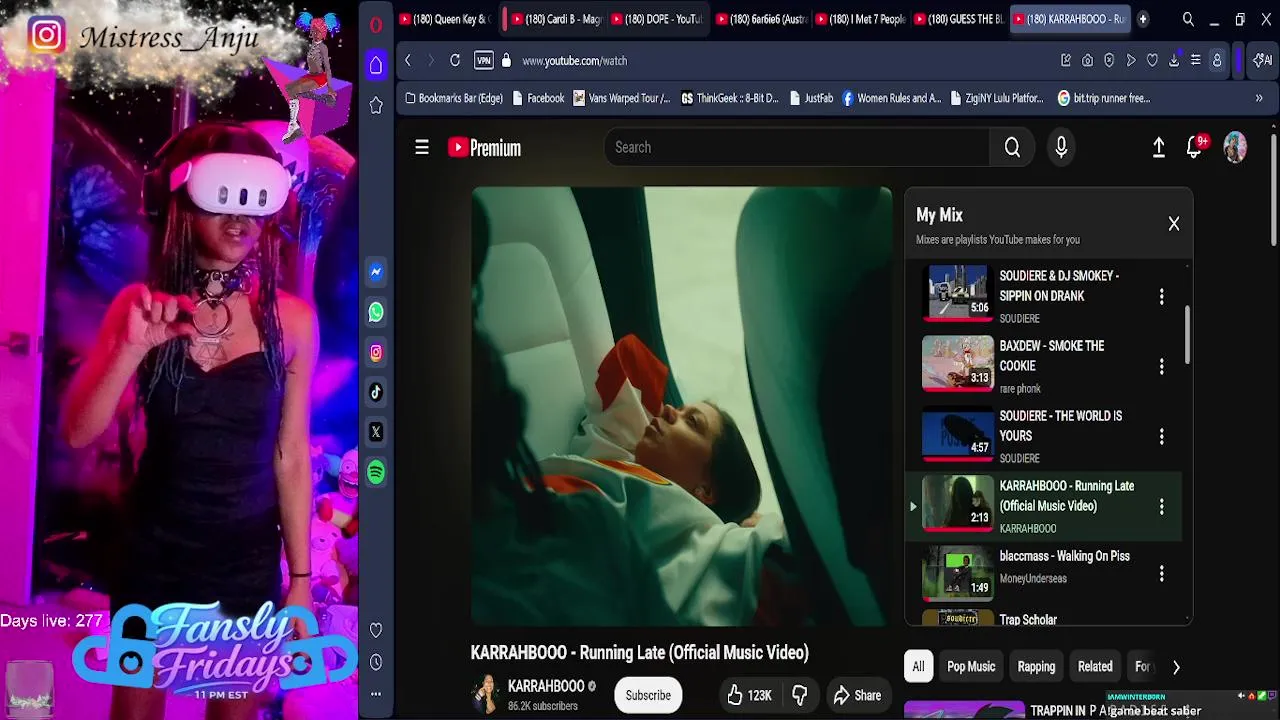Image resolution: width=1280 pixels, height=720 pixels.
Task: Open options for SIPPIN ON DRANK
Action: [x=1161, y=297]
